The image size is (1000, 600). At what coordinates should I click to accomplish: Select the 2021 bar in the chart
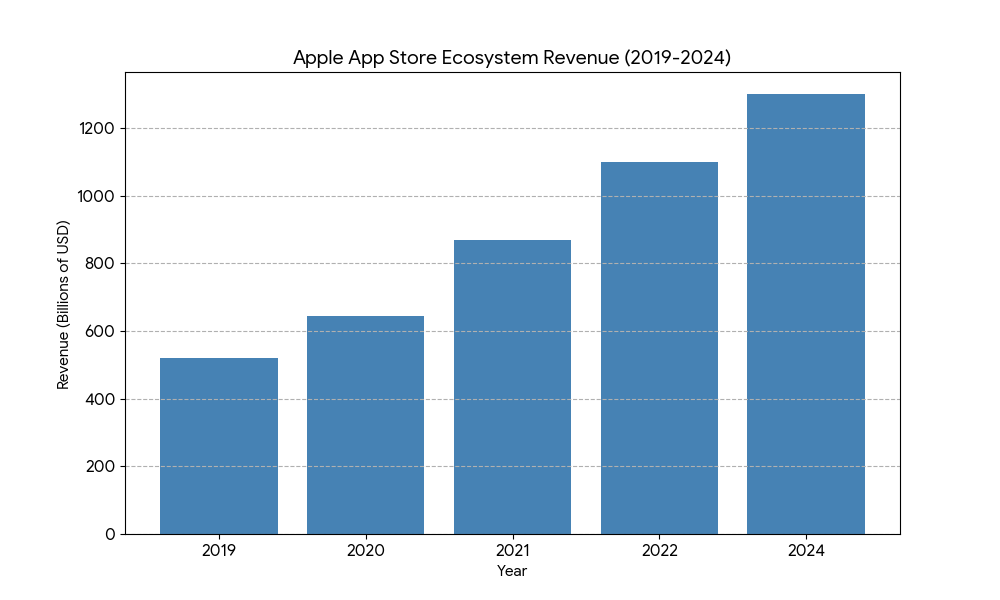click(x=512, y=387)
